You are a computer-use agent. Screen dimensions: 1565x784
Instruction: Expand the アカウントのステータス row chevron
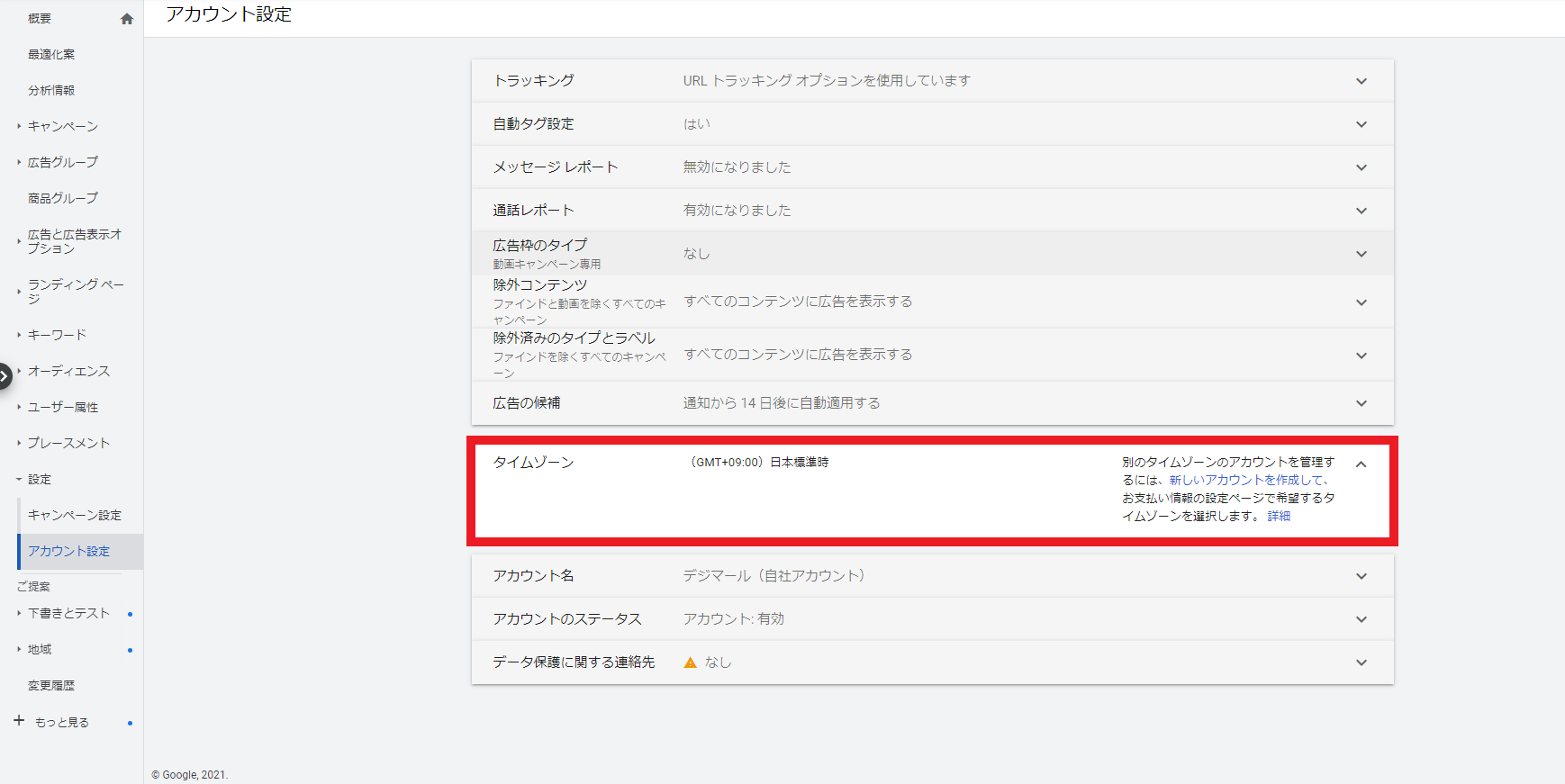(x=1361, y=619)
